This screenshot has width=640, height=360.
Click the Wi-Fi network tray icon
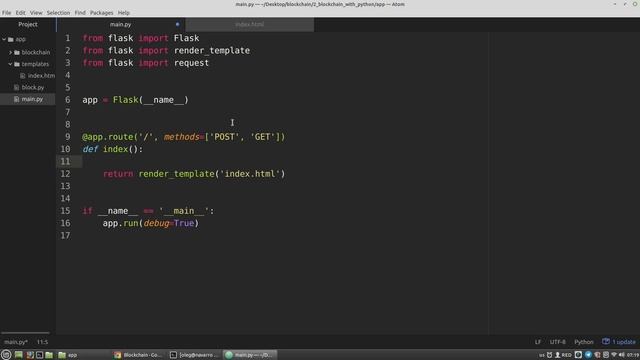click(x=614, y=355)
